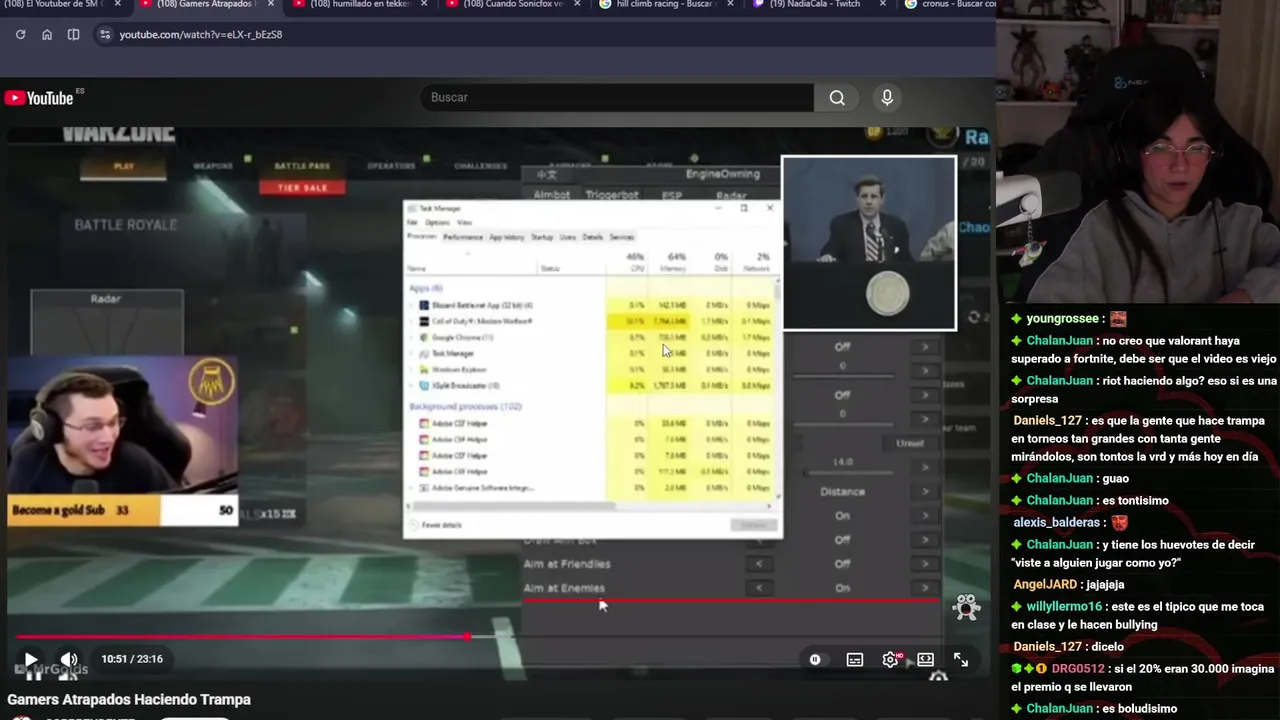Click the right arrow for "Aim at Friendlies"

tap(925, 564)
